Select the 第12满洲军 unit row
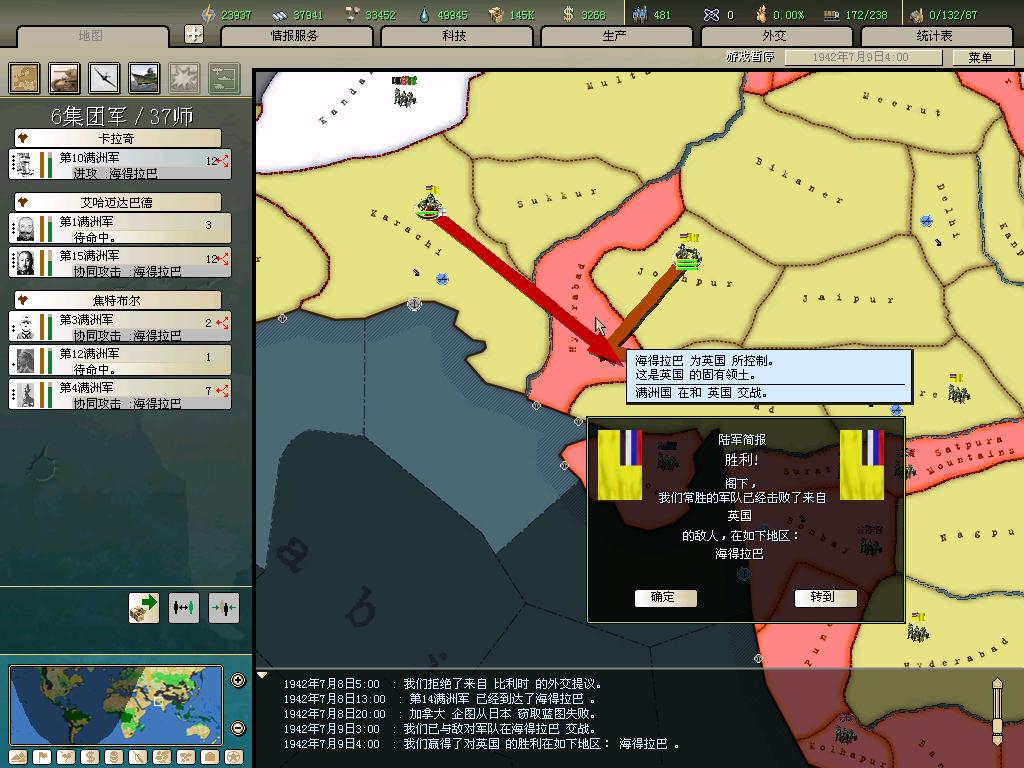The width and height of the screenshot is (1024, 768). point(120,360)
